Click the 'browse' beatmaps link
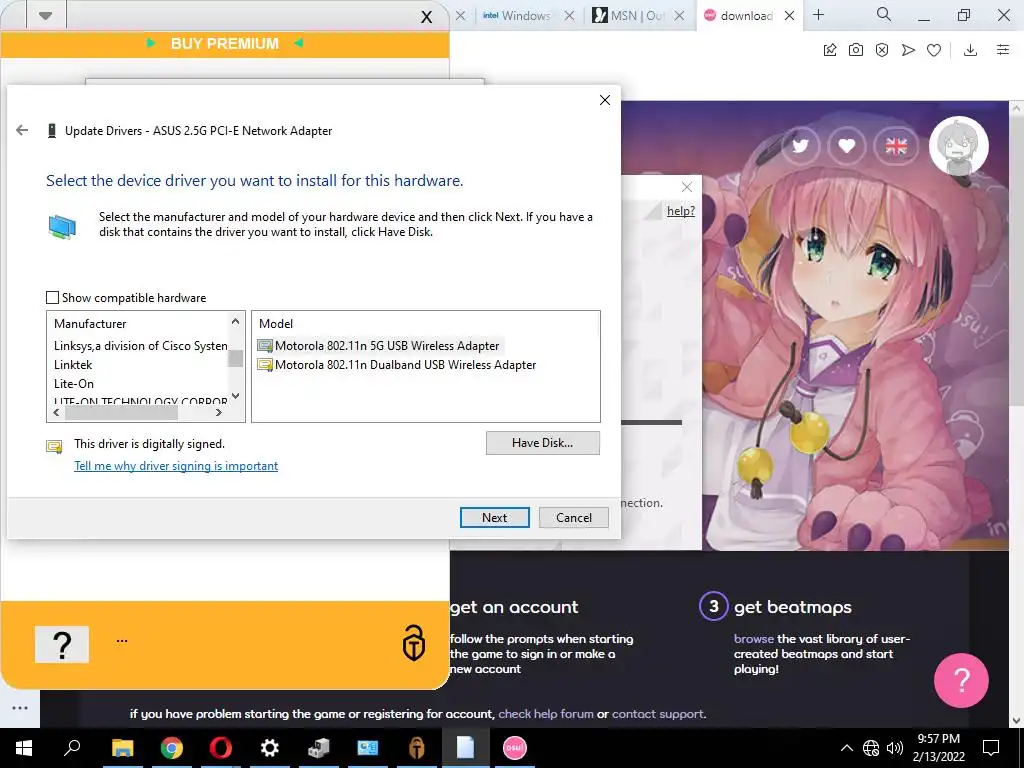Image resolution: width=1024 pixels, height=768 pixels. tap(754, 639)
